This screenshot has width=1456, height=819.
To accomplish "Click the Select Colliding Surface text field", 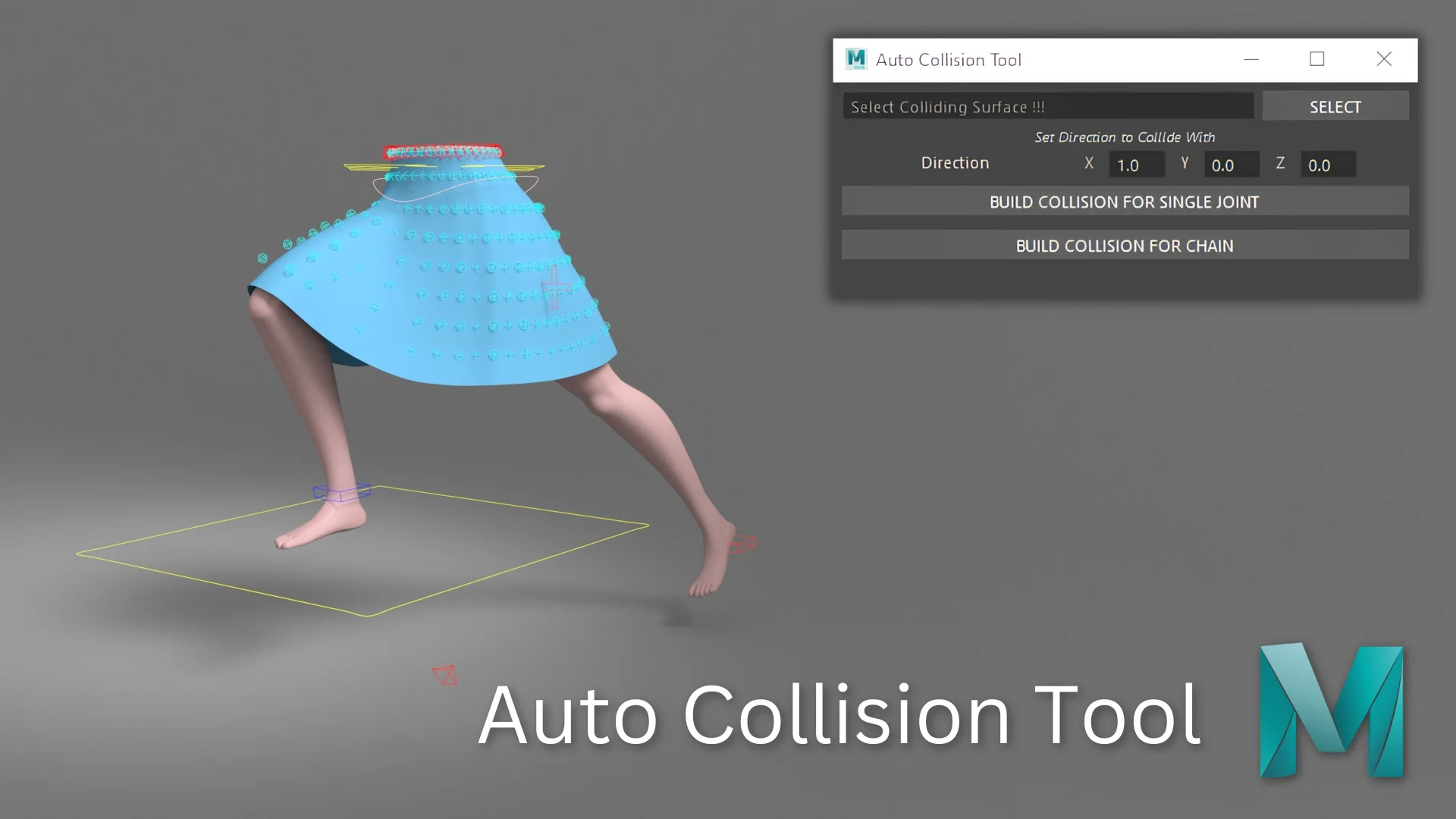I will 1048,106.
